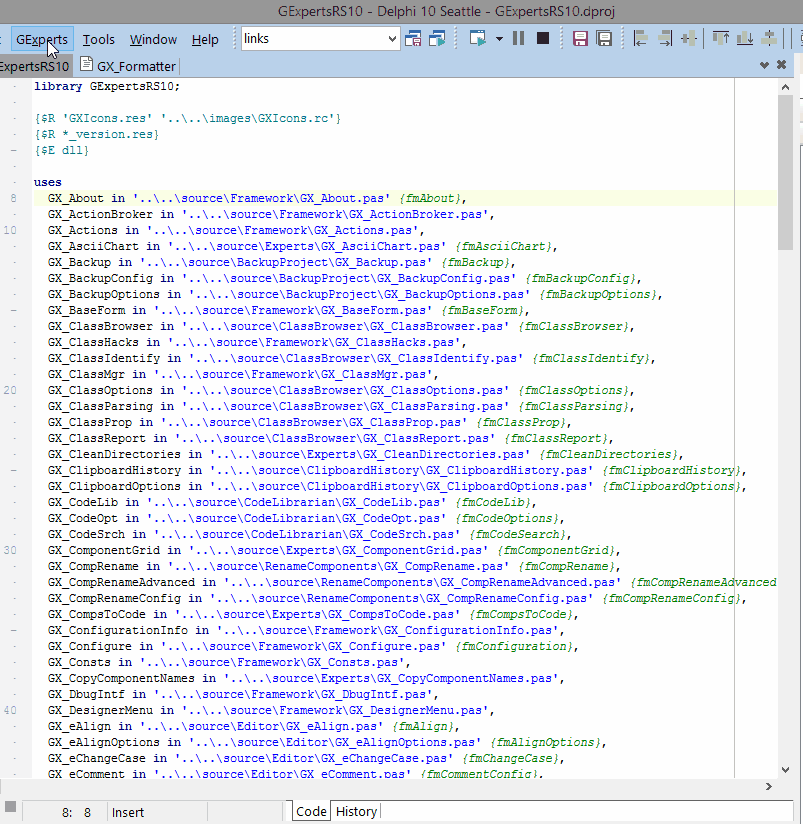Click the GX_CodeLib unit name
Viewport: 803px width, 824px height.
pyautogui.click(x=83, y=502)
